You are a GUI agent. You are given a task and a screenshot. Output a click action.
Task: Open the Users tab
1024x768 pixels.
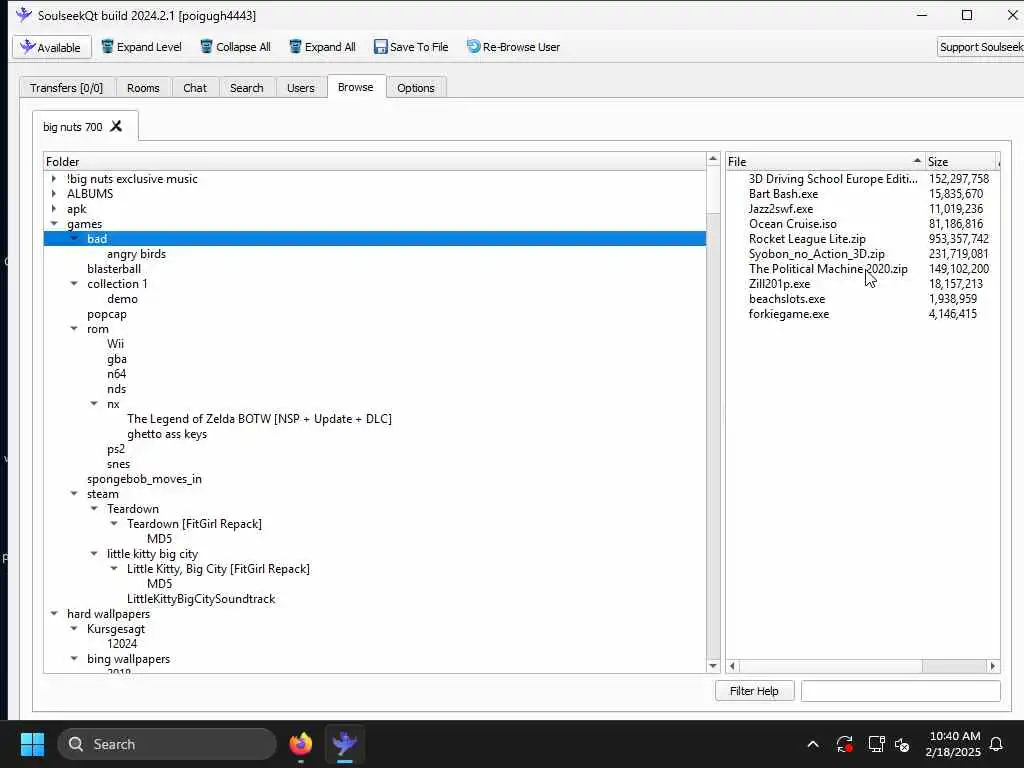300,88
